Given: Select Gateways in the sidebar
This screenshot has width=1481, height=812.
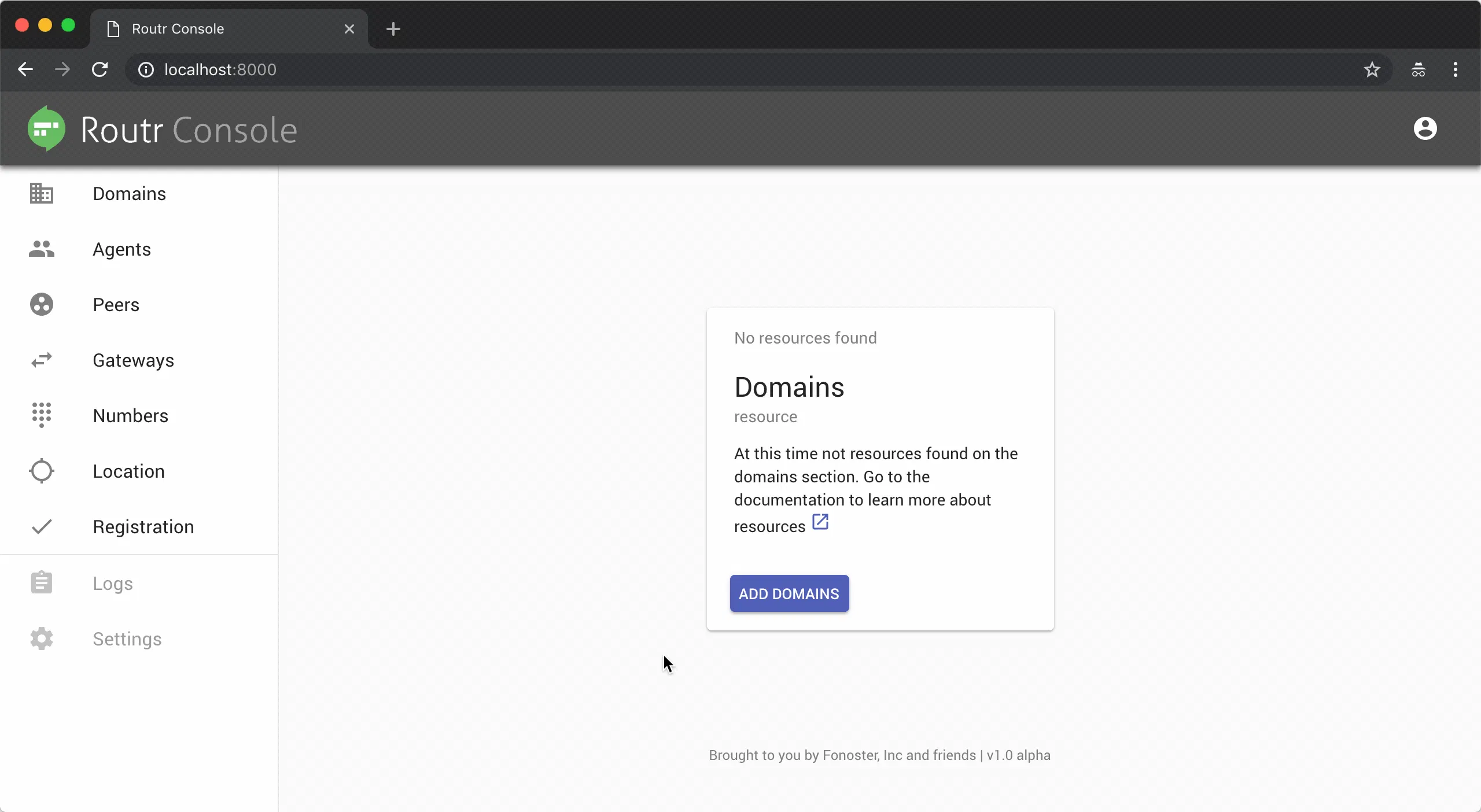Looking at the screenshot, I should [x=139, y=360].
